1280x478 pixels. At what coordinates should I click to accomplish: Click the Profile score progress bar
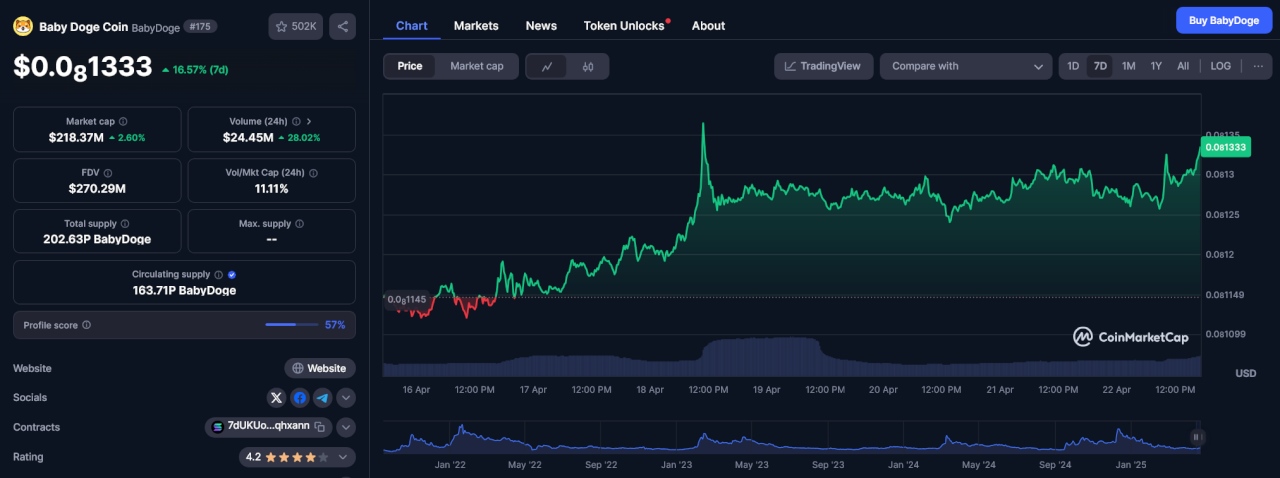pyautogui.click(x=292, y=325)
